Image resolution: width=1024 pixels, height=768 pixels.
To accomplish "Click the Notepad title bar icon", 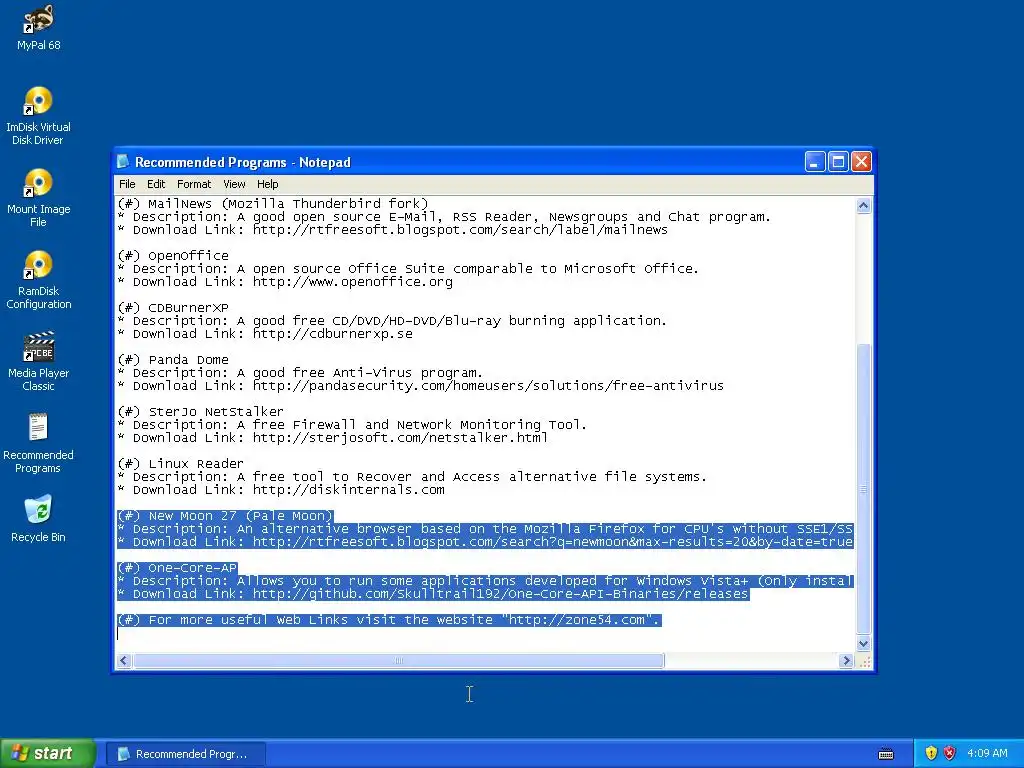I will pos(123,162).
